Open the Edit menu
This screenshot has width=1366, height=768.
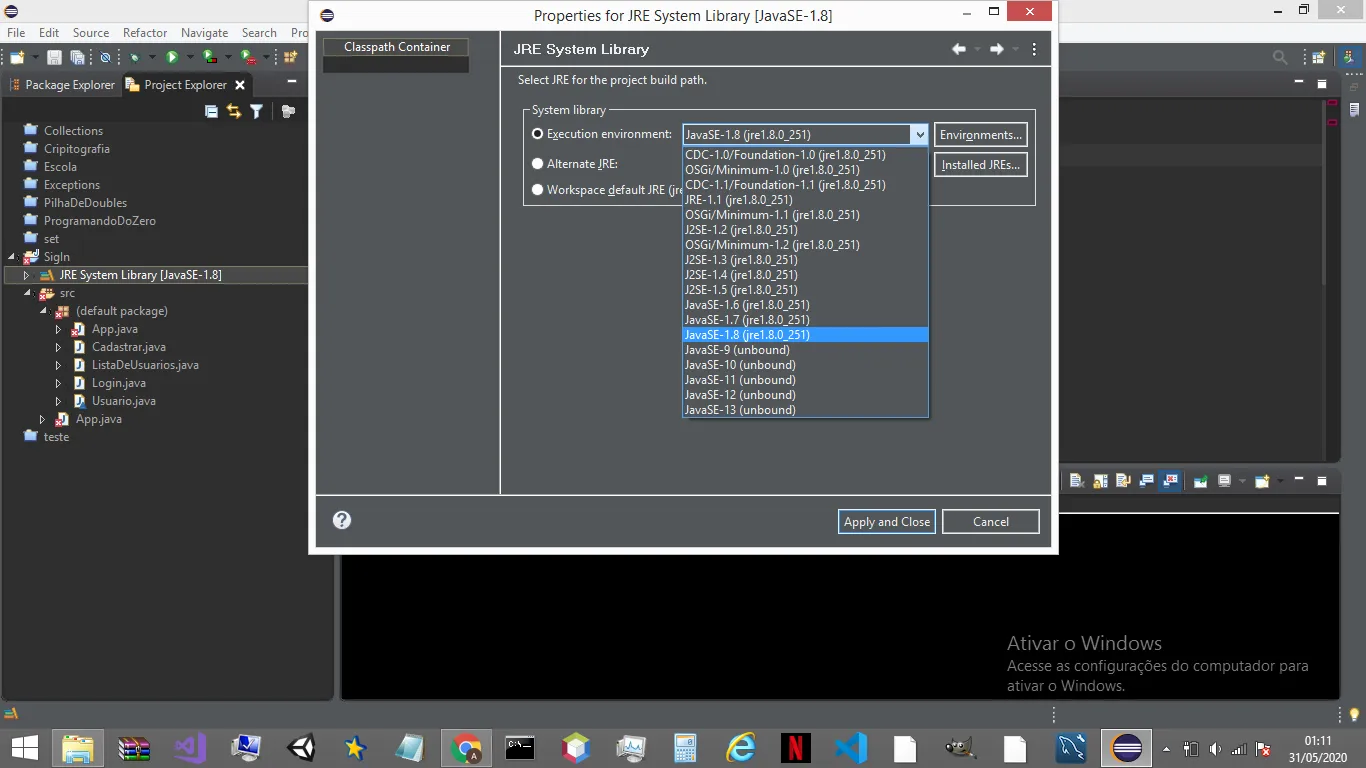49,33
